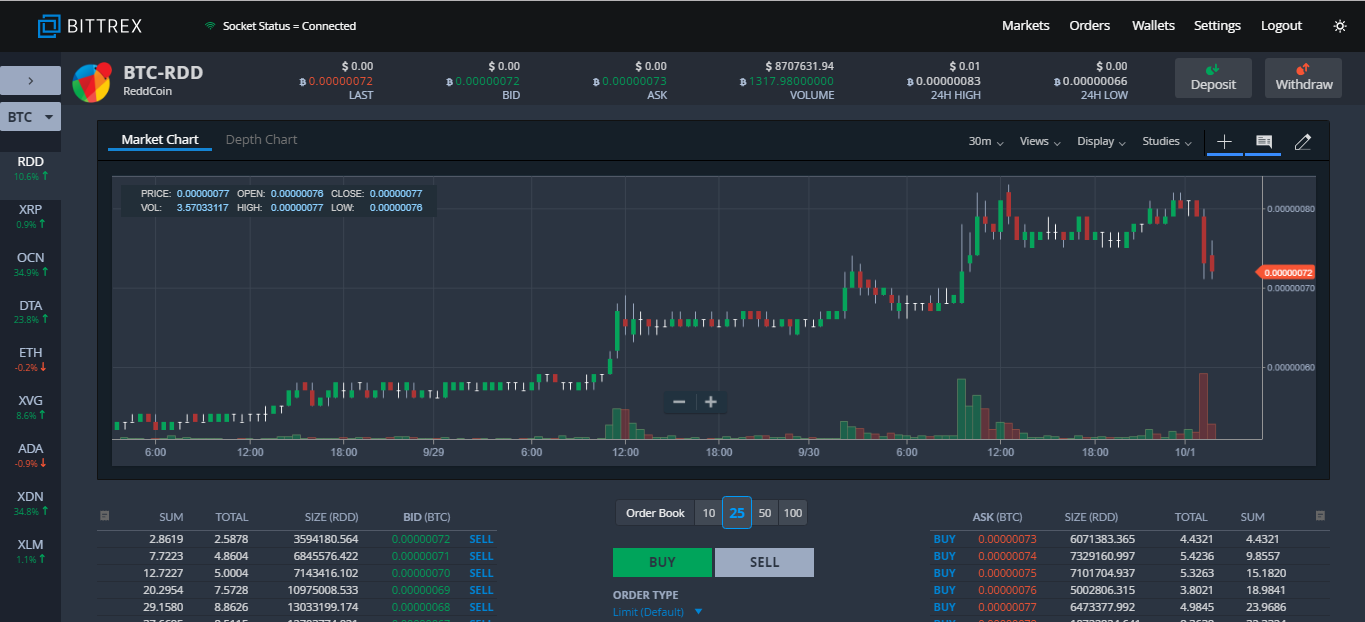
Task: Click the bid table settings icon
Action: (104, 516)
